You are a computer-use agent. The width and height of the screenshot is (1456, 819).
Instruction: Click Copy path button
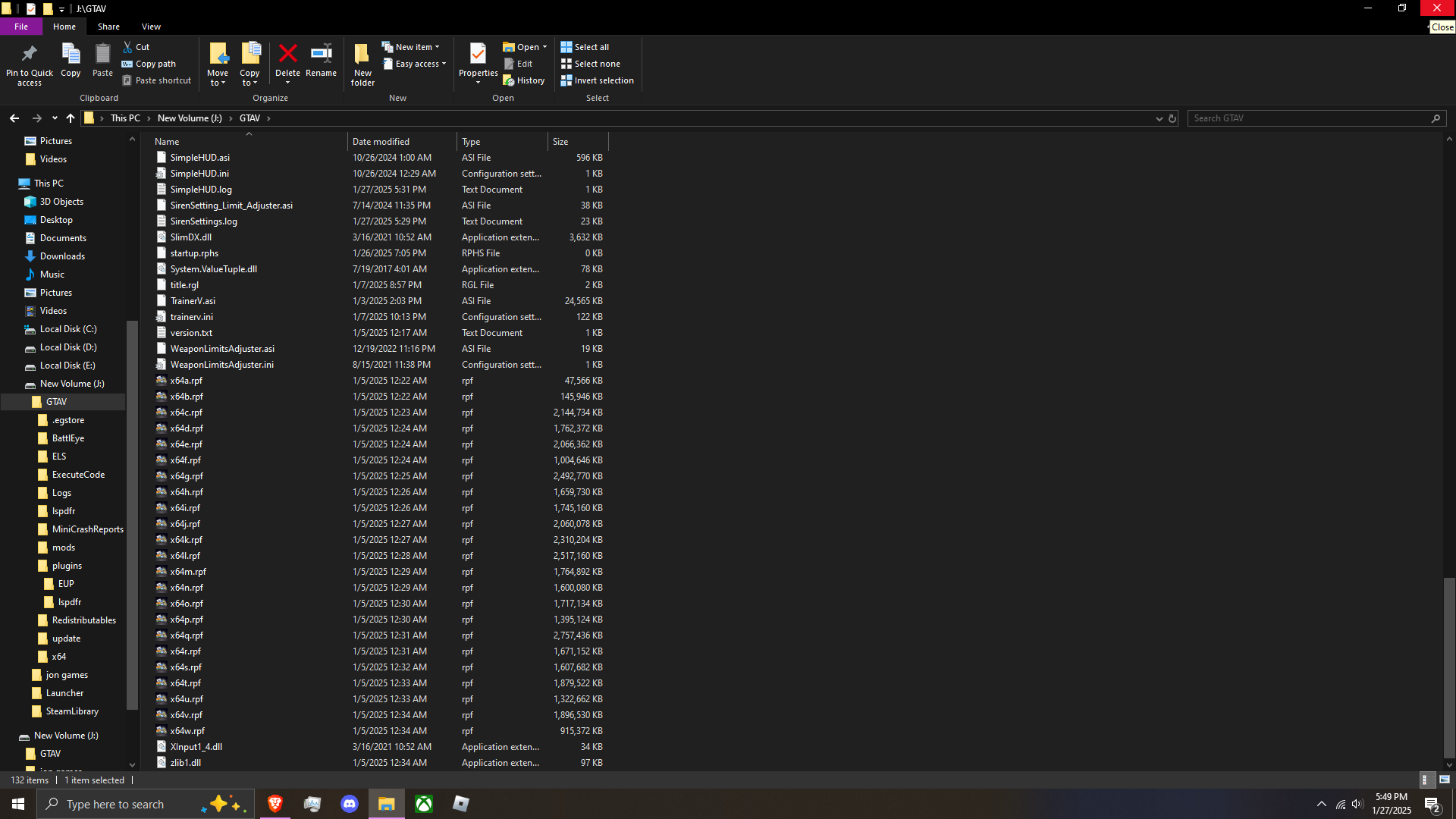pos(149,64)
